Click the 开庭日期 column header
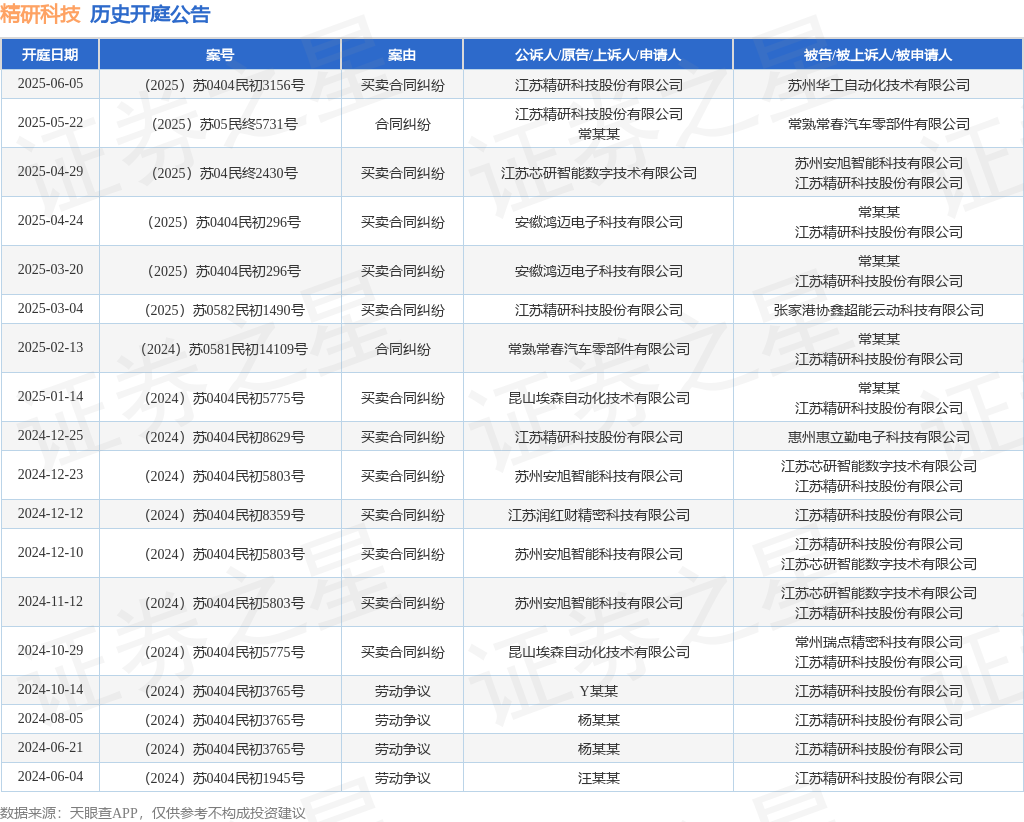1024x822 pixels. tap(50, 55)
